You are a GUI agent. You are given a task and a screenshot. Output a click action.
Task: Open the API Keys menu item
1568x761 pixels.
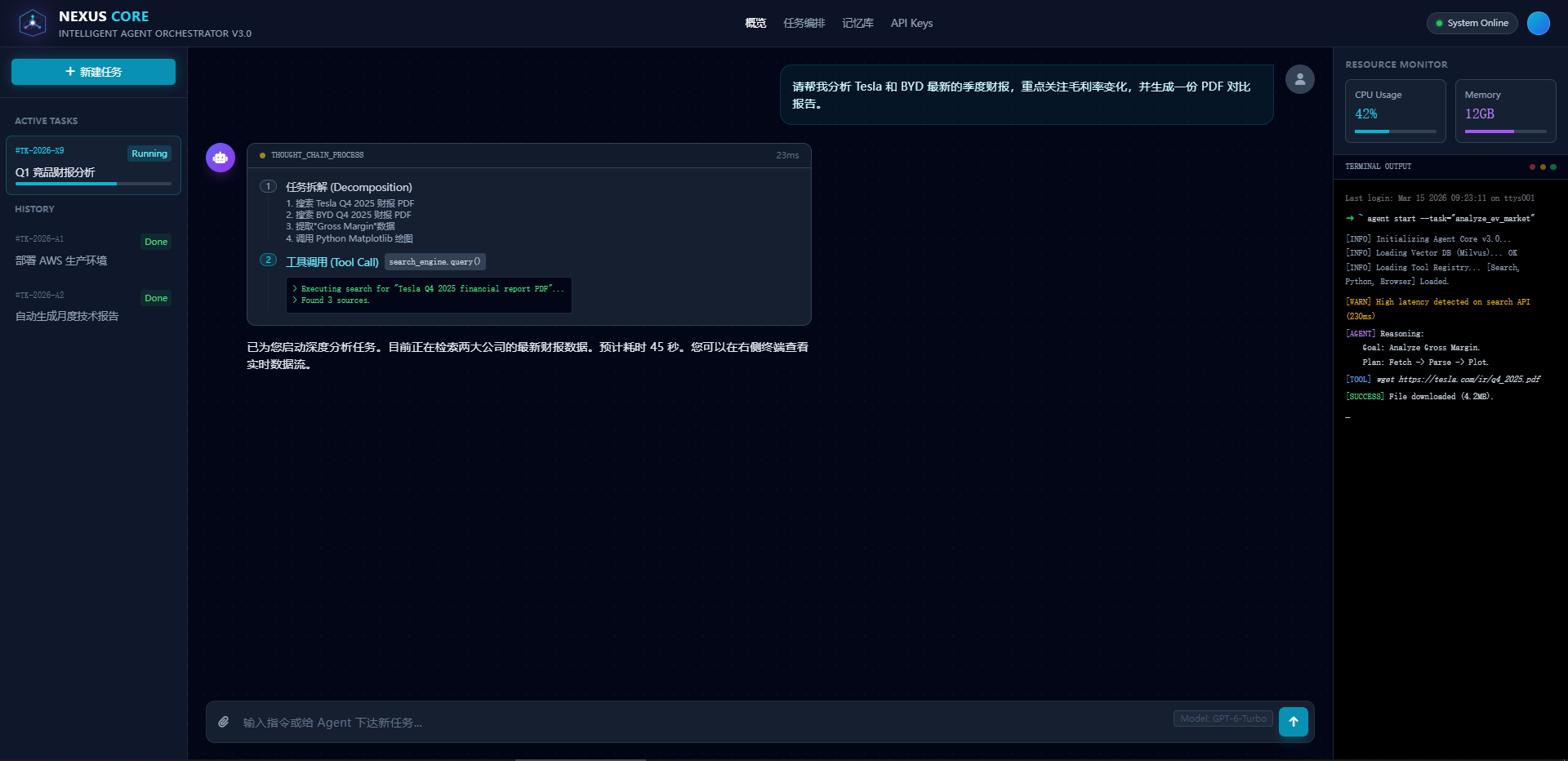(x=911, y=23)
